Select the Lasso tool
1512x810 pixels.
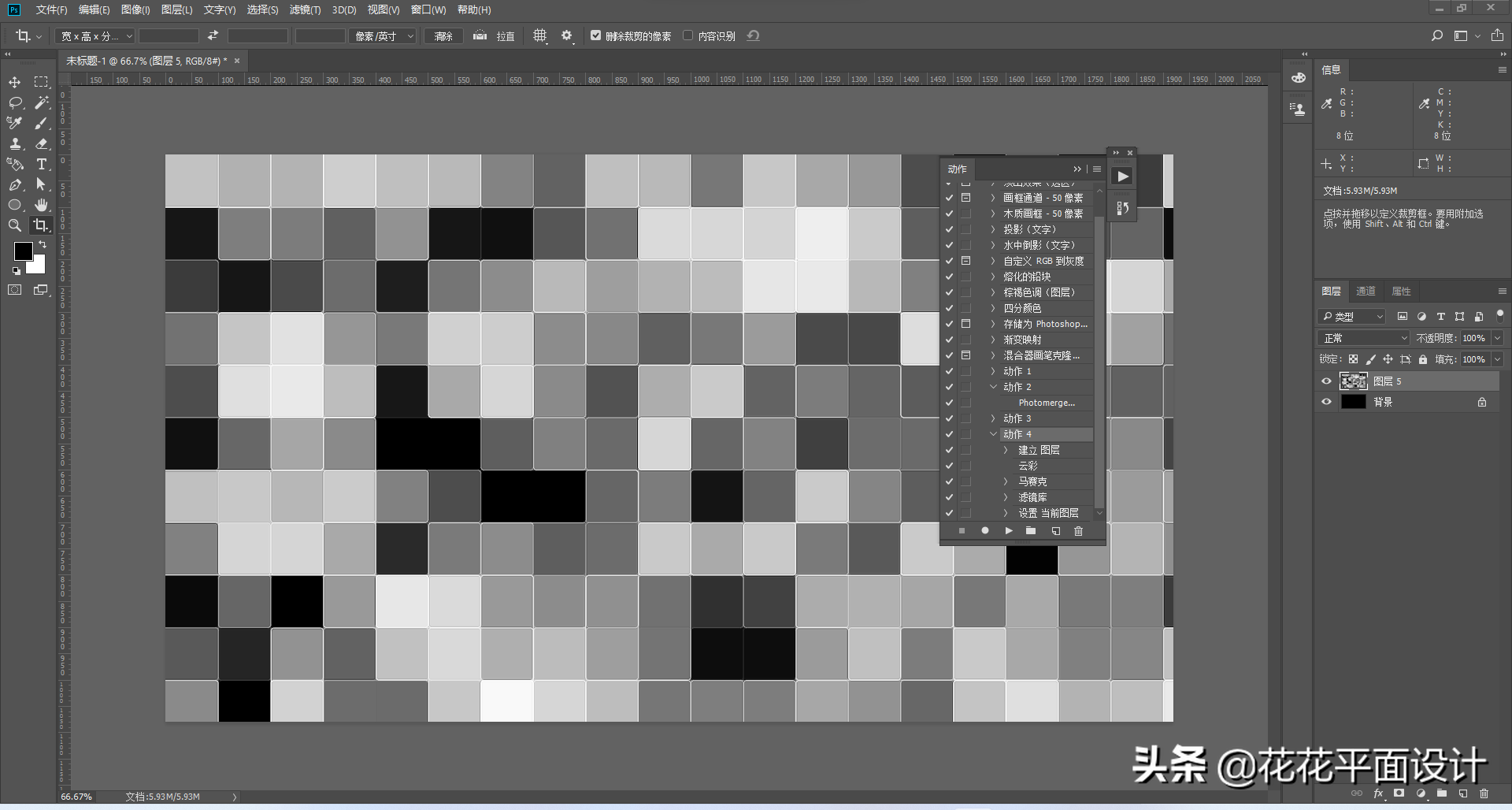click(14, 102)
